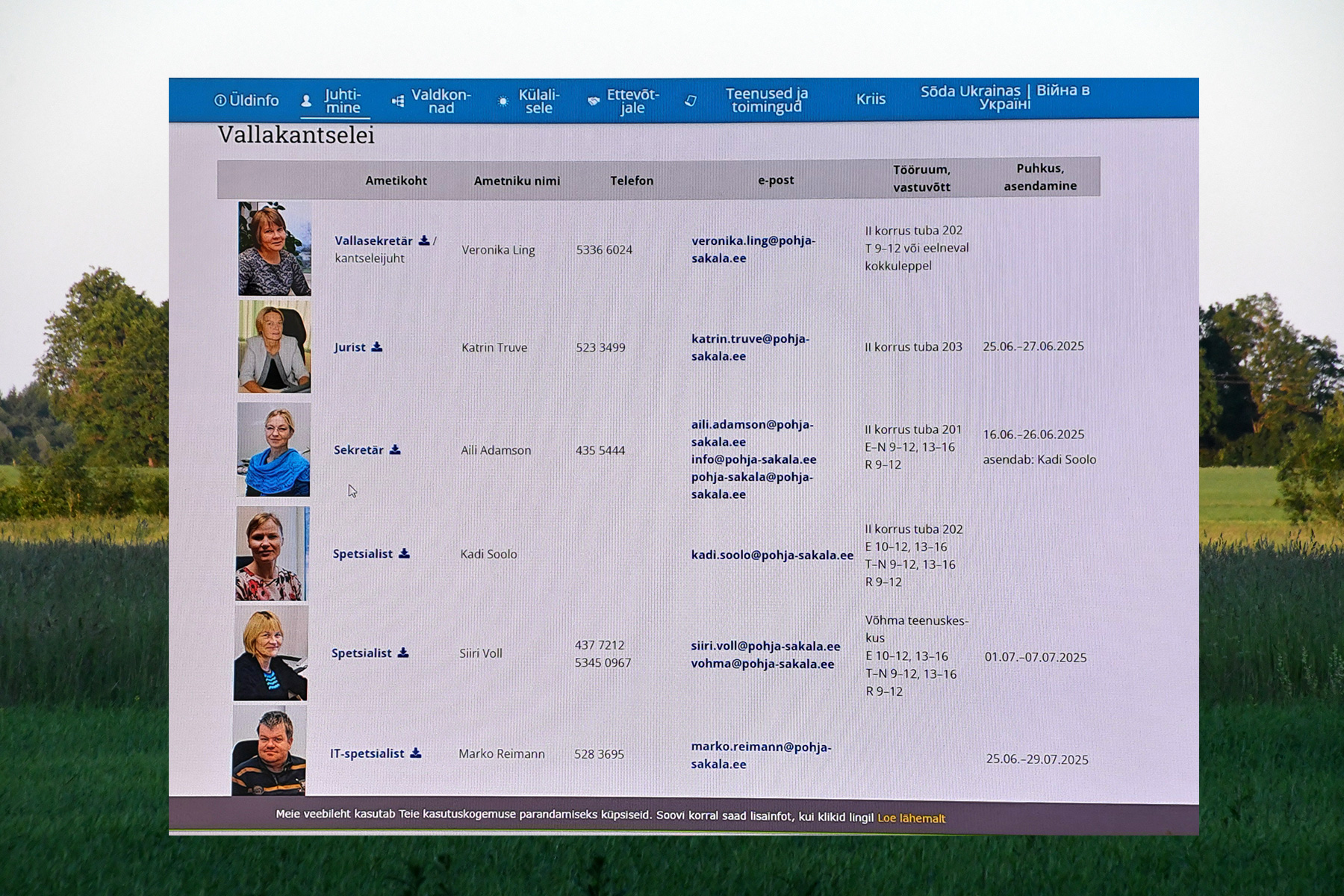Click the Ametikoht column header
The height and width of the screenshot is (896, 1344).
tap(396, 181)
